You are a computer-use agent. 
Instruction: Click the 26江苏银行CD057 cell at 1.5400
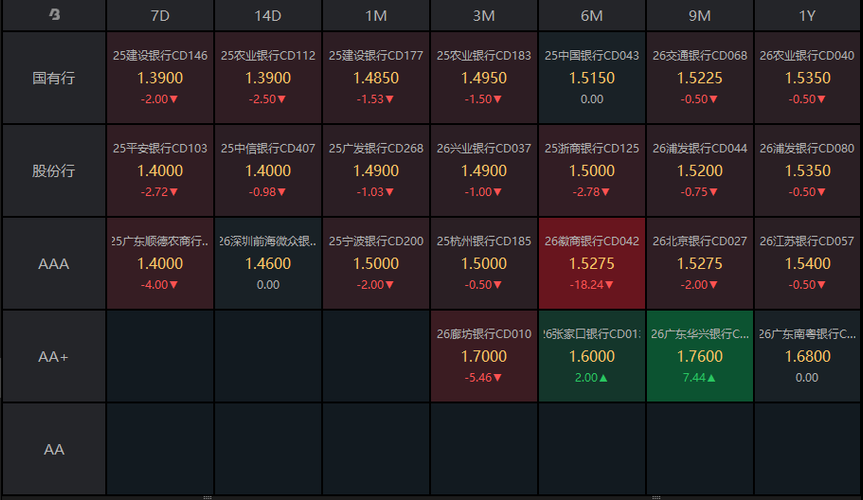click(807, 263)
